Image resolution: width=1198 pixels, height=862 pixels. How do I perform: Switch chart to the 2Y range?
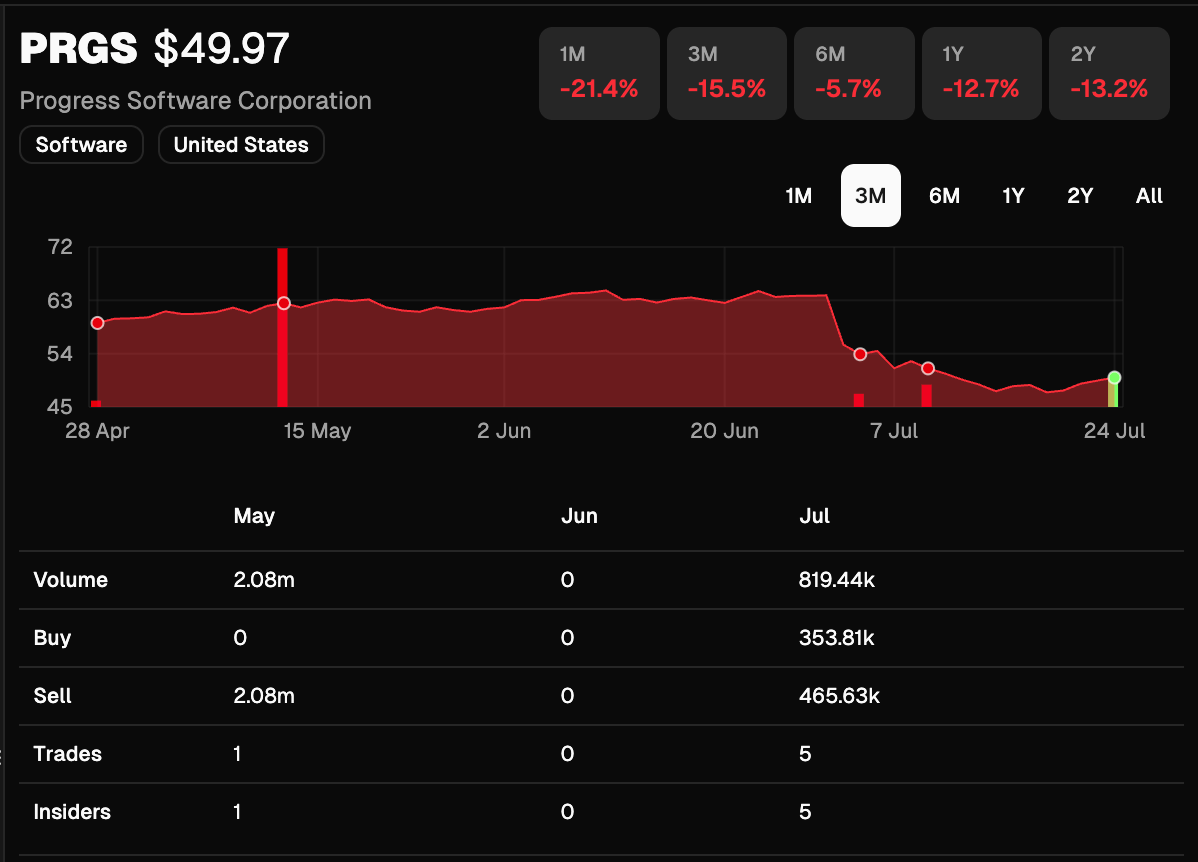pyautogui.click(x=1080, y=196)
